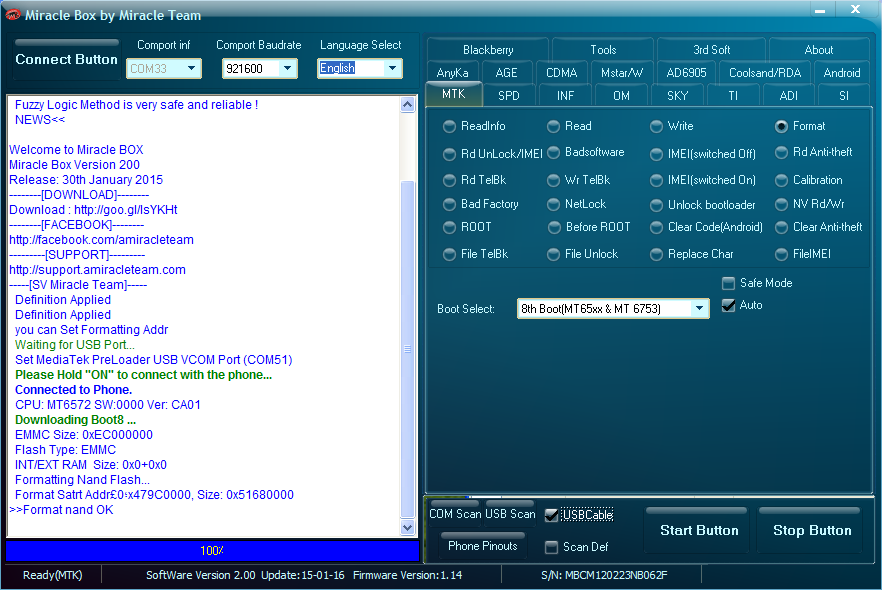Click the Miracle Box logo icon in title bar

click(12, 15)
